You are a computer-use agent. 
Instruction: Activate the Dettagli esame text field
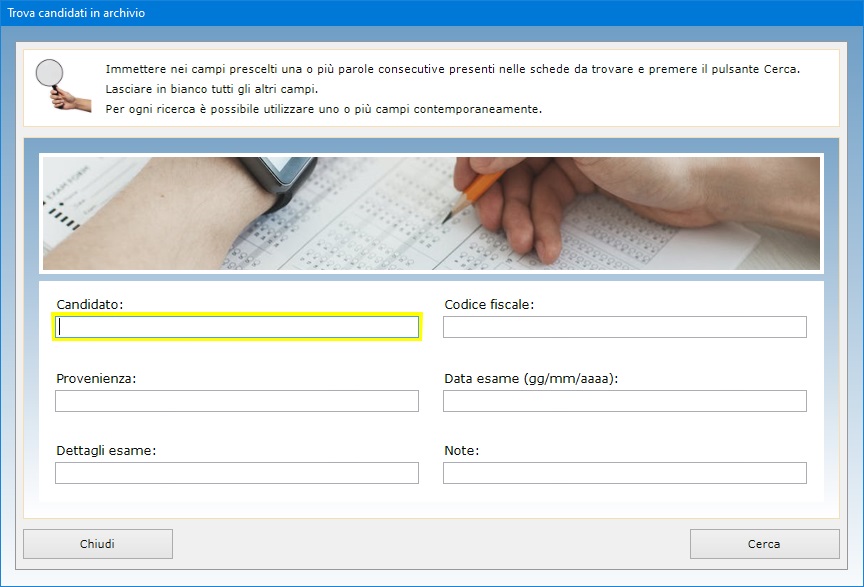[237, 473]
